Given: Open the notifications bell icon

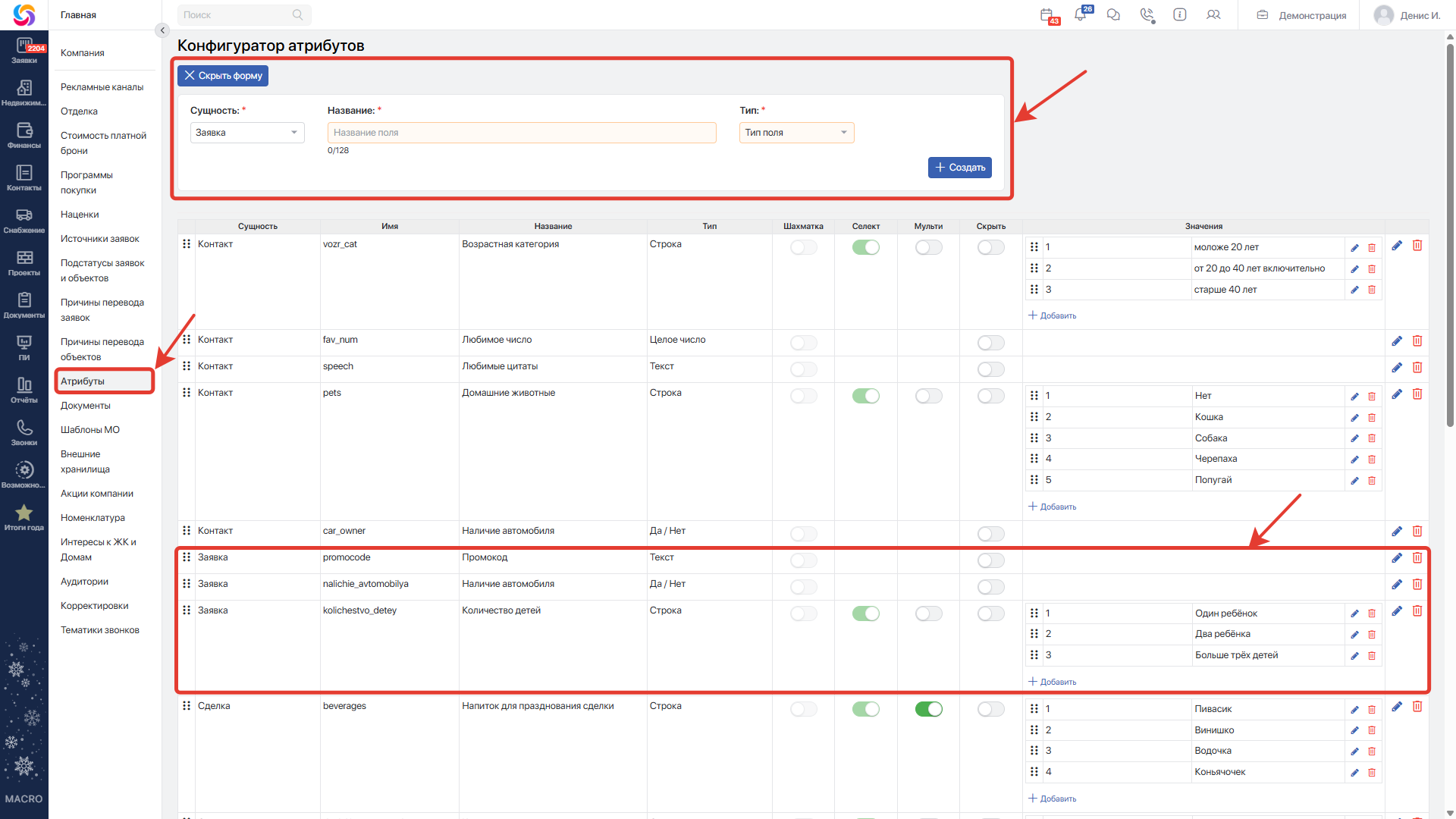Looking at the screenshot, I should point(1081,14).
